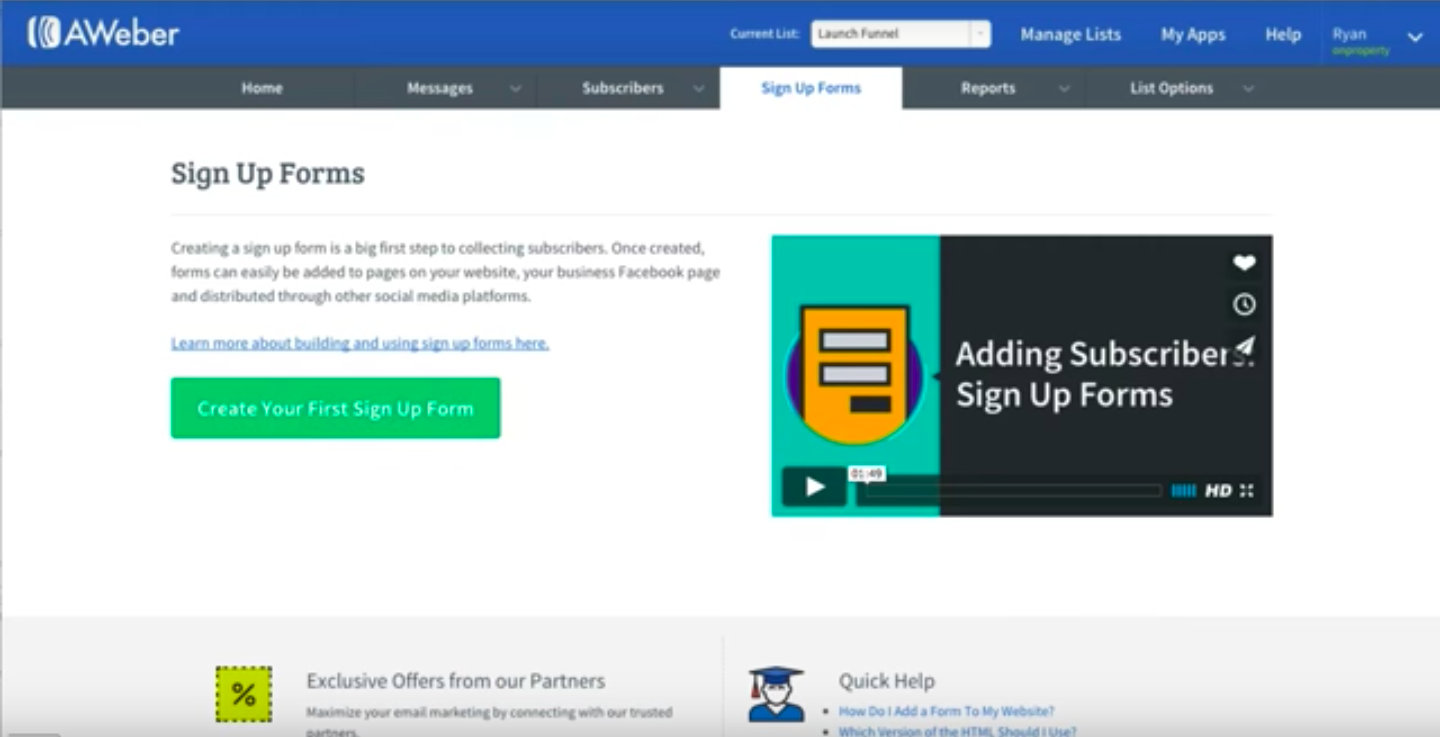Open the Current List dropdown
This screenshot has height=737, width=1440.
coord(901,33)
